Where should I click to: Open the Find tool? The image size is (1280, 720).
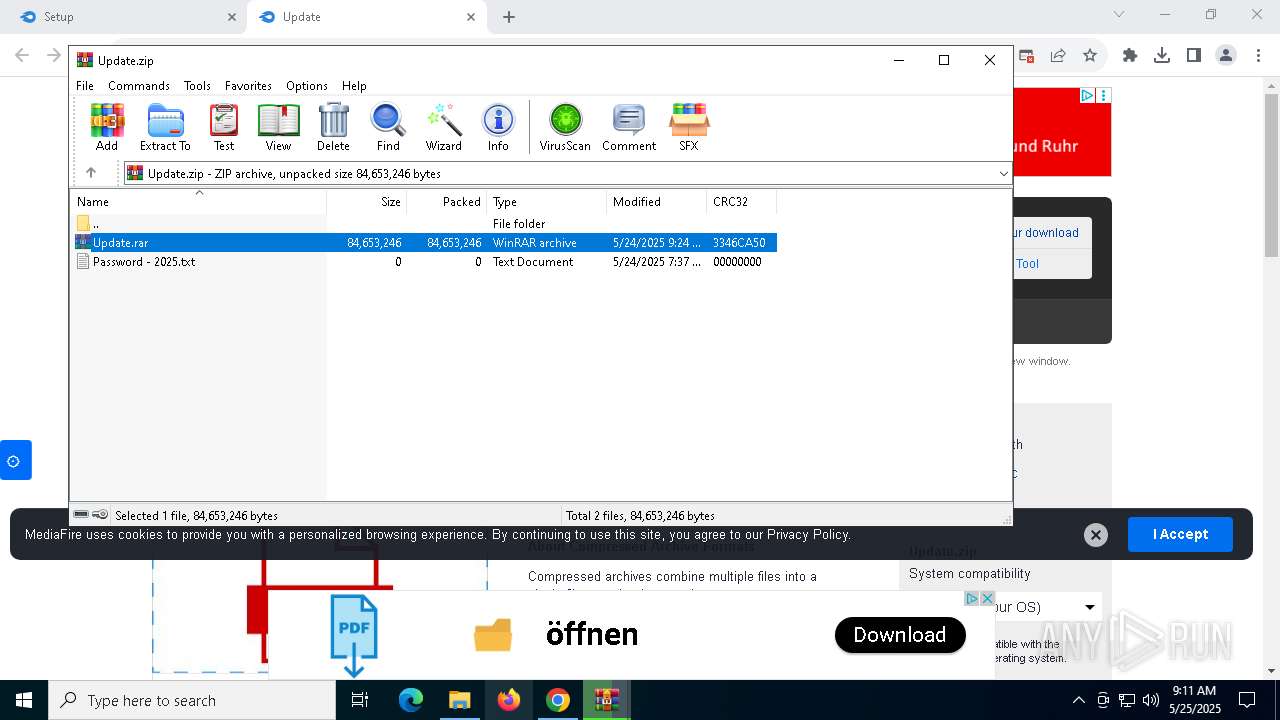[x=388, y=127]
